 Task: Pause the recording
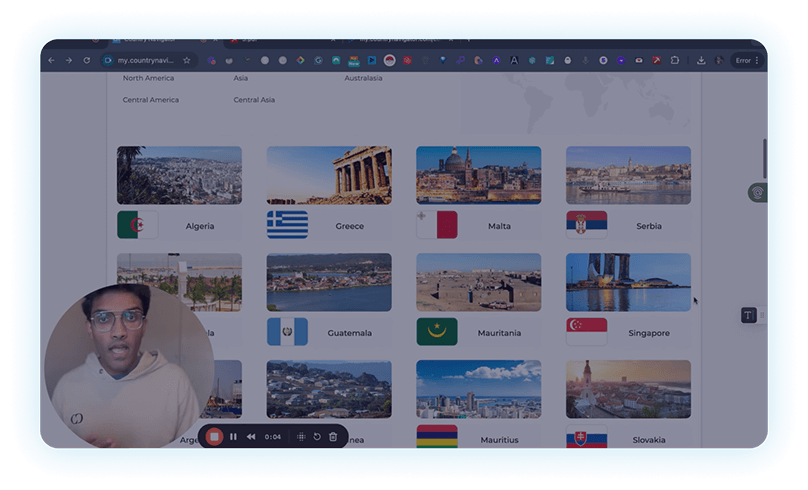point(233,436)
